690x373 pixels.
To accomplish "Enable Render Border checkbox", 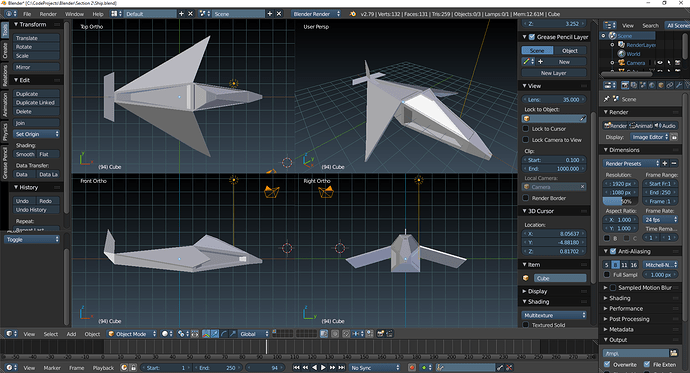I will click(x=525, y=198).
